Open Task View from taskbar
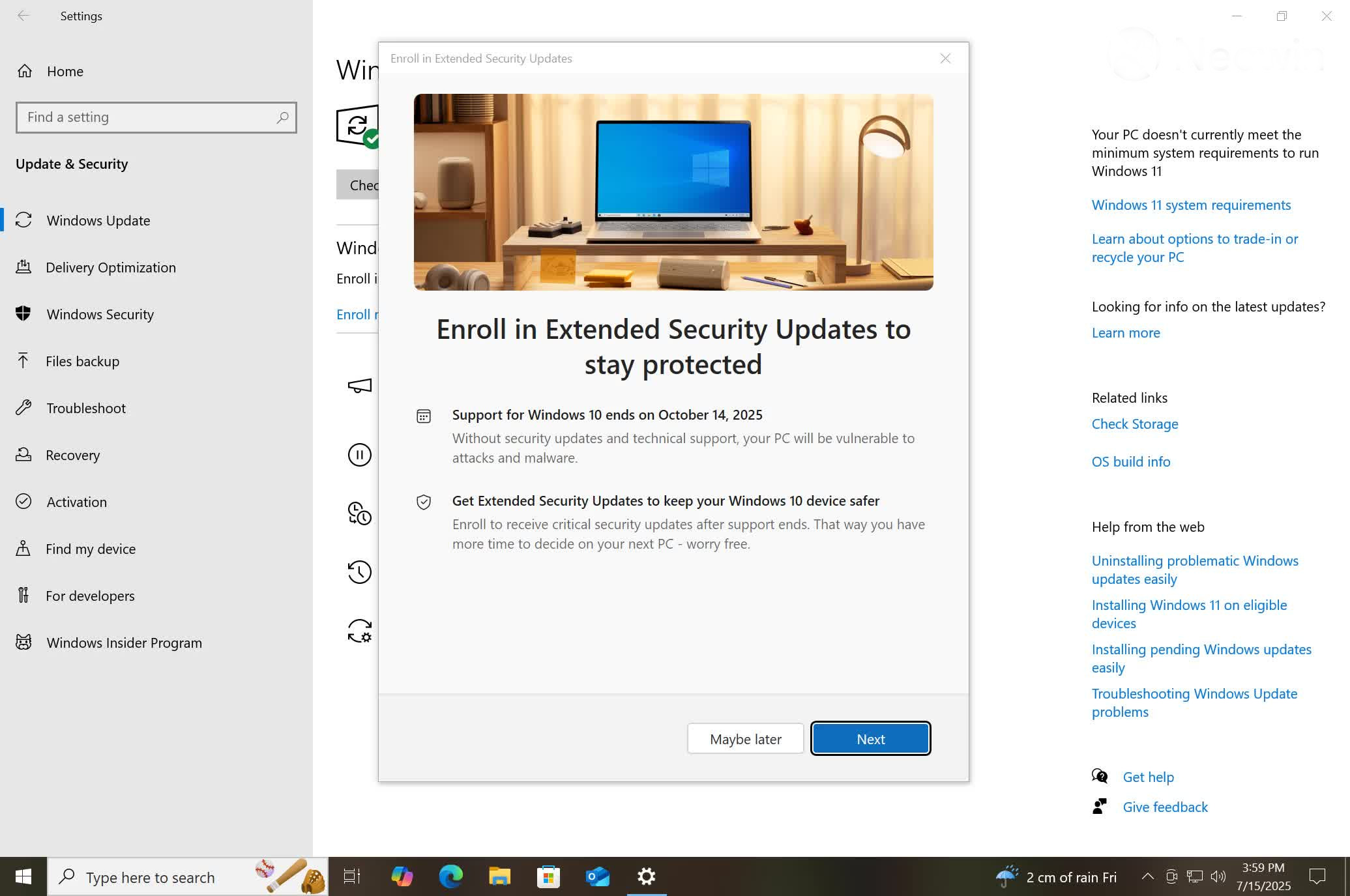Image resolution: width=1350 pixels, height=896 pixels. pyautogui.click(x=352, y=876)
